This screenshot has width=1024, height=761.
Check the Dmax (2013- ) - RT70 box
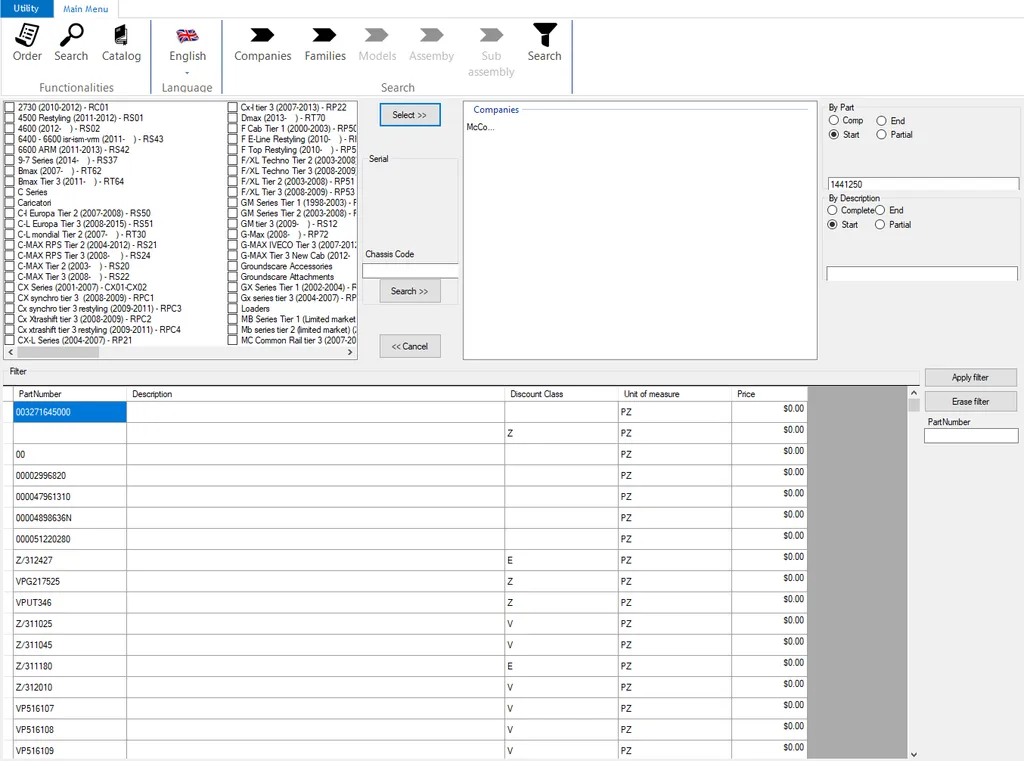point(232,118)
